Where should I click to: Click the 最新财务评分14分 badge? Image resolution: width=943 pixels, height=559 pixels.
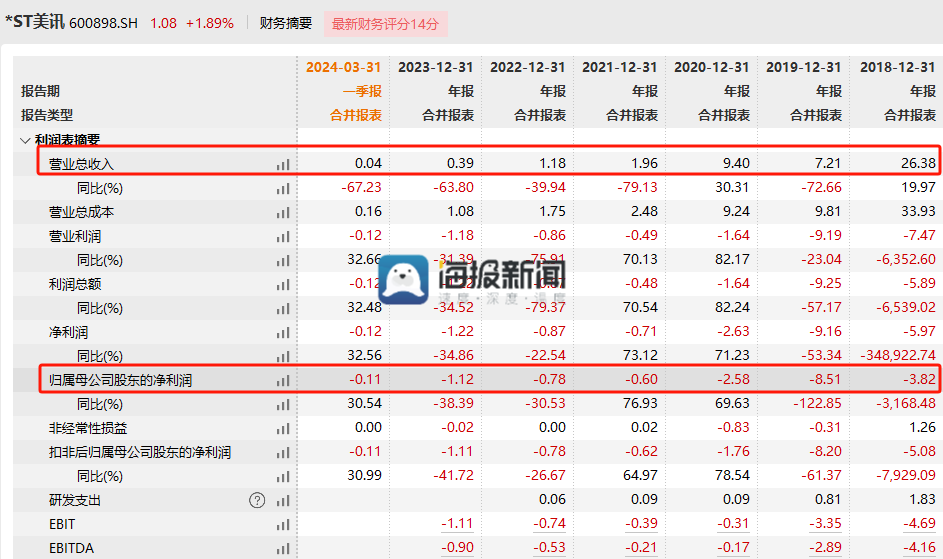[x=385, y=24]
